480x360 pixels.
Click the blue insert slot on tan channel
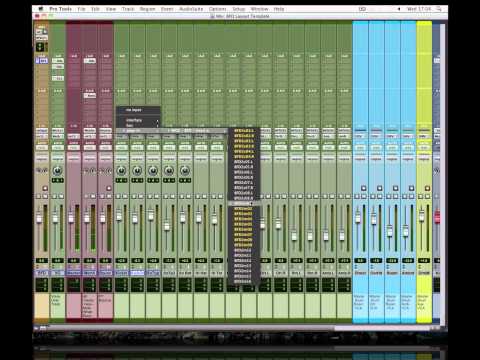coord(42,61)
